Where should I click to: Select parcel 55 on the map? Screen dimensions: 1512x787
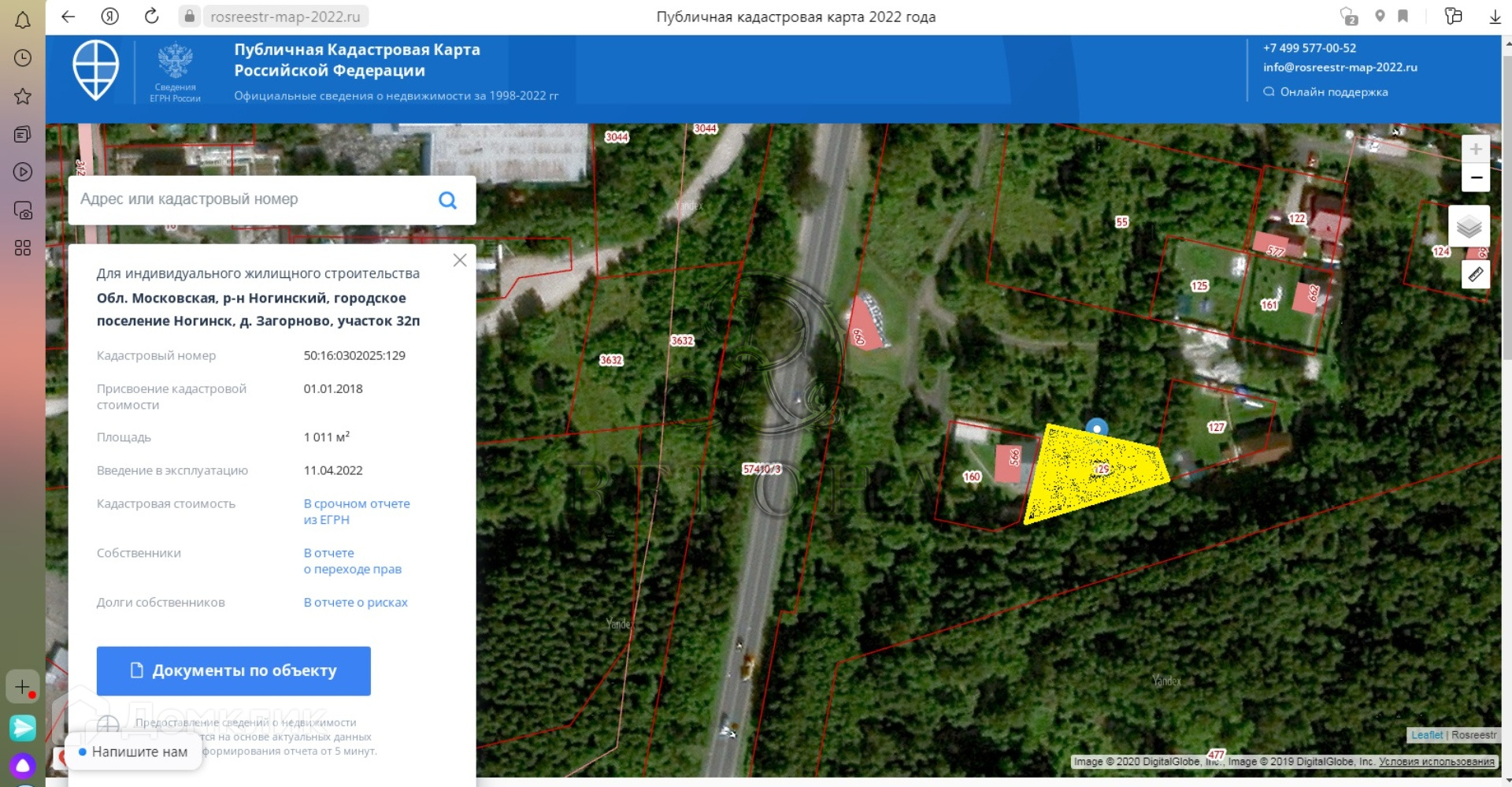coord(1121,222)
